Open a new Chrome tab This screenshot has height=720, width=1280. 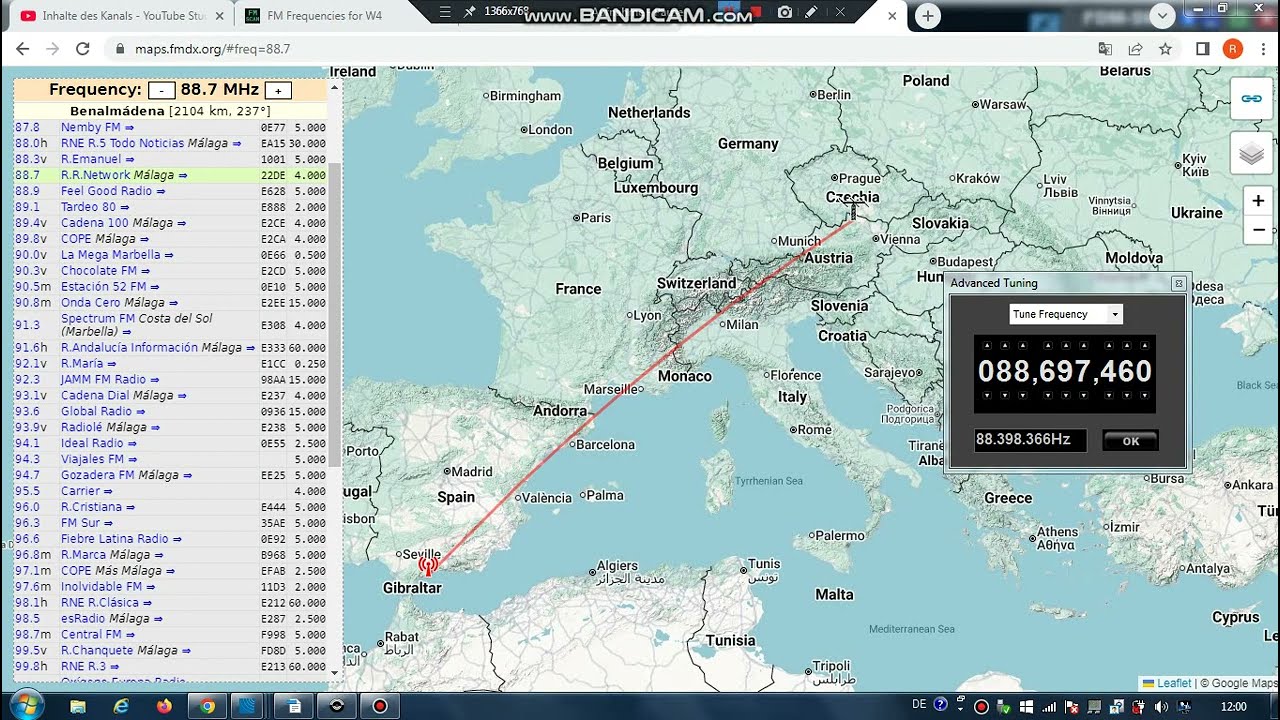(x=928, y=16)
